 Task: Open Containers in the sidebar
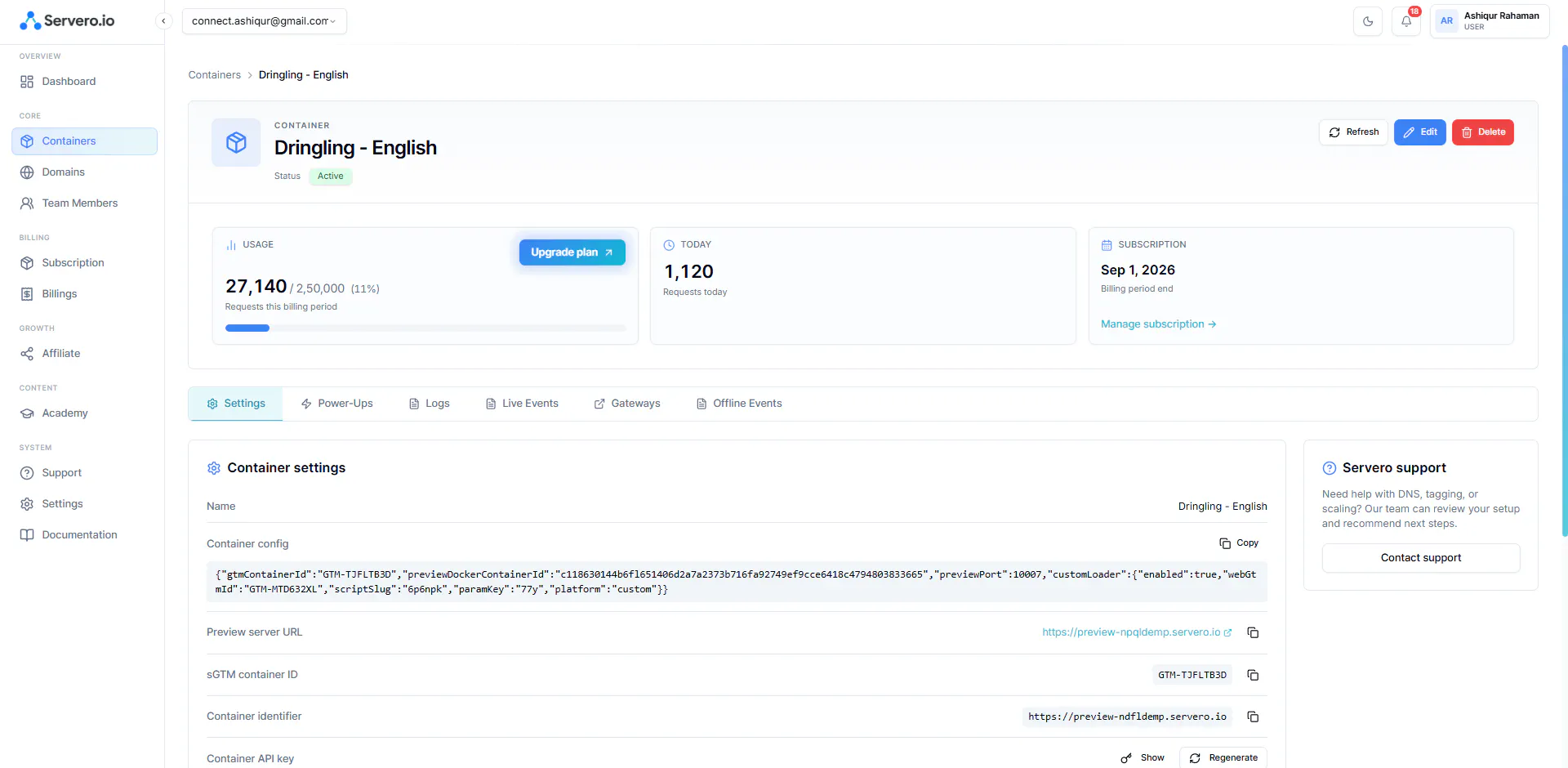click(84, 141)
